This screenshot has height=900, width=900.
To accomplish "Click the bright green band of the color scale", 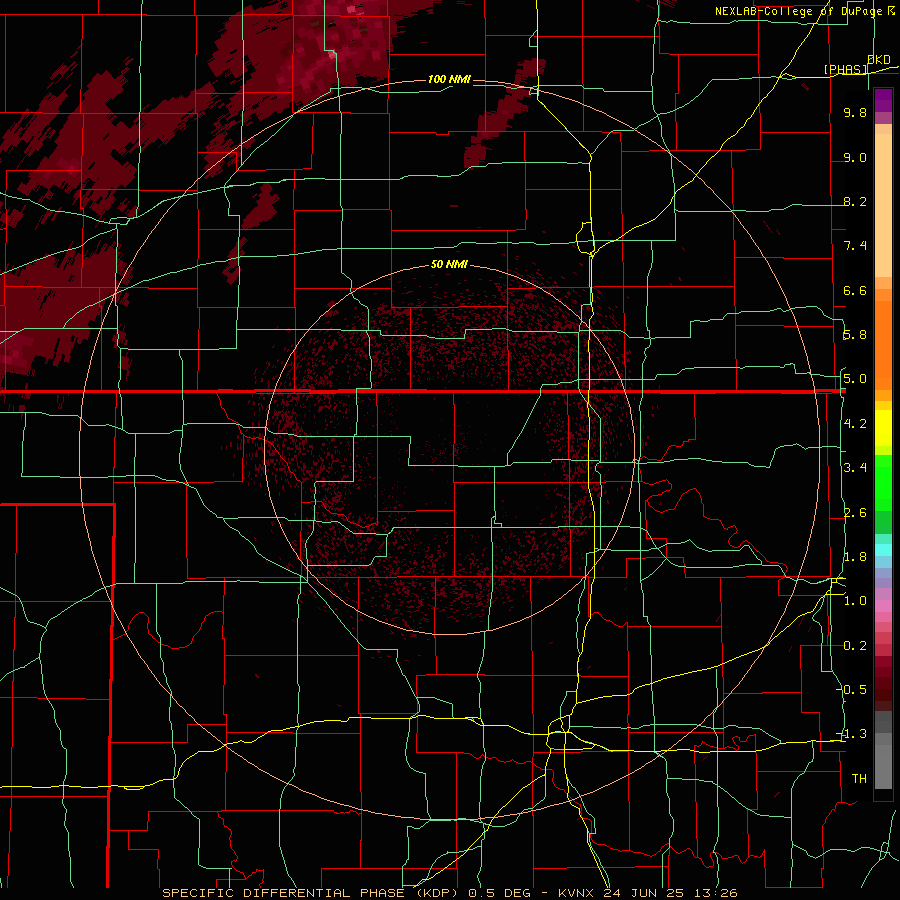I will tap(883, 482).
